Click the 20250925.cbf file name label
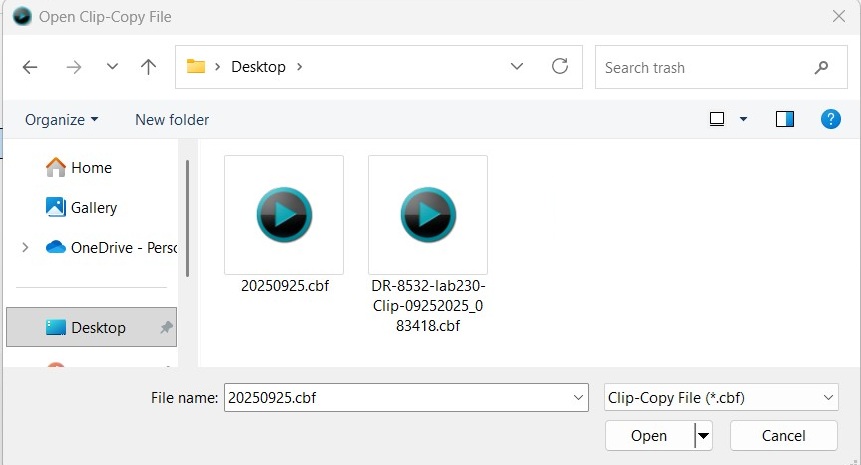This screenshot has height=465, width=861. (285, 286)
